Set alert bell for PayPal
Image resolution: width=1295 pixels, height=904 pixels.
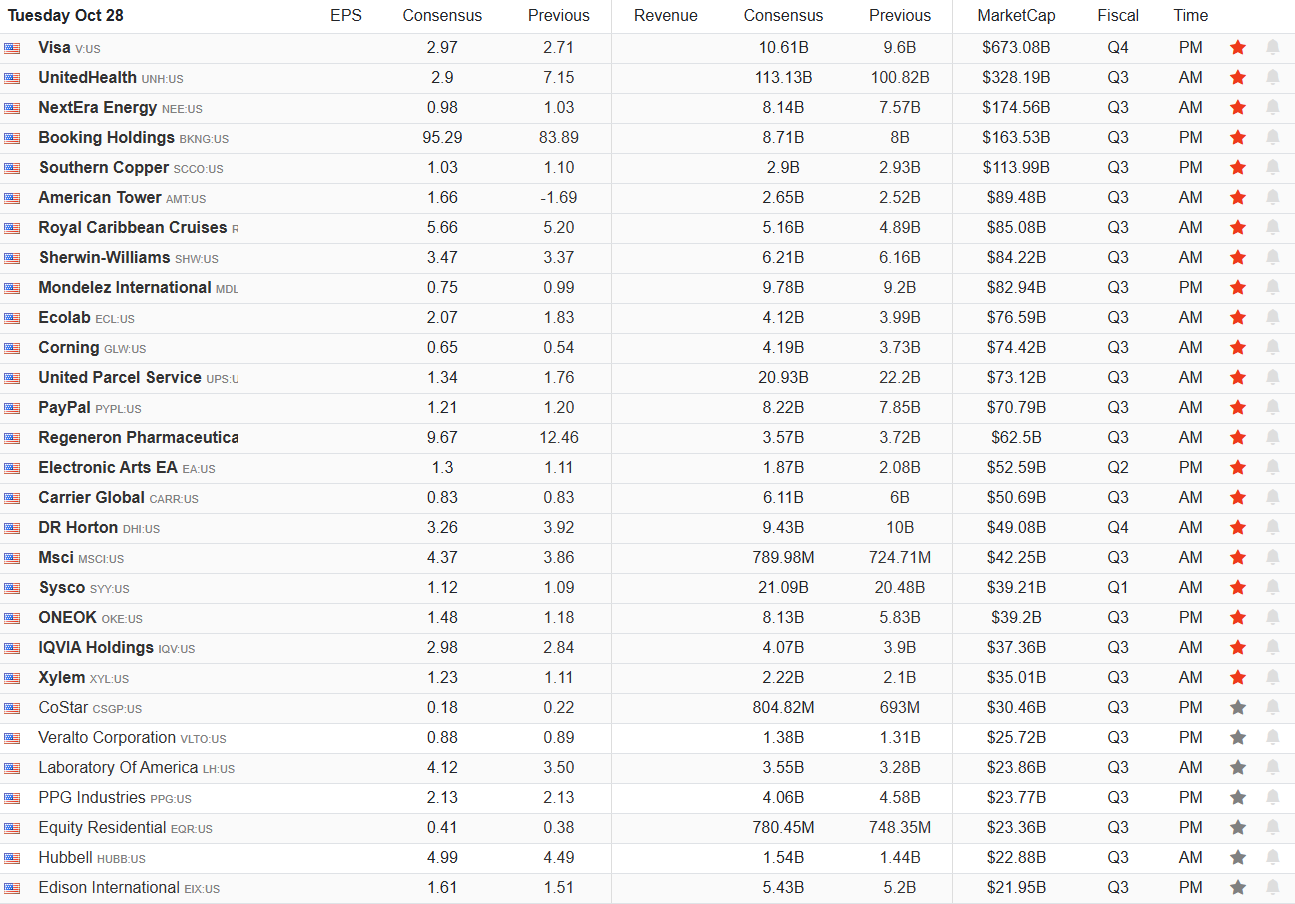1273,407
